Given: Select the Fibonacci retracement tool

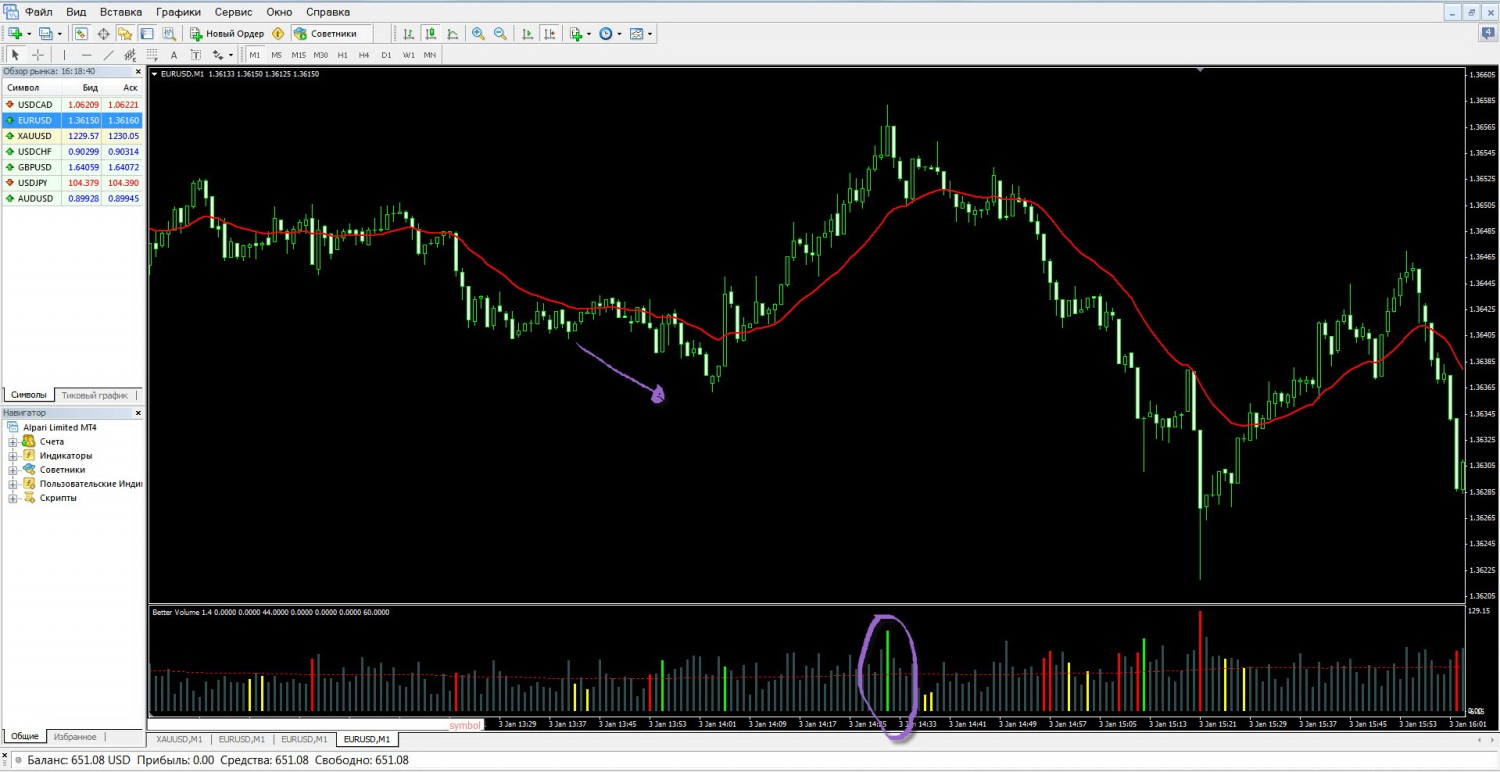Looking at the screenshot, I should pyautogui.click(x=152, y=55).
